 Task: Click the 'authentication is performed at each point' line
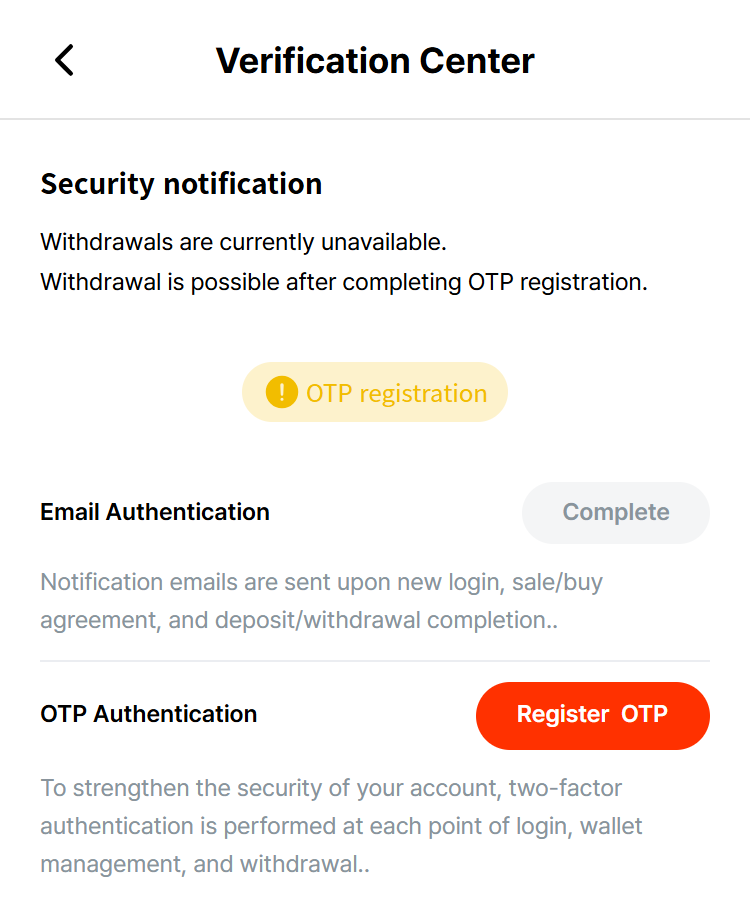pos(341,826)
